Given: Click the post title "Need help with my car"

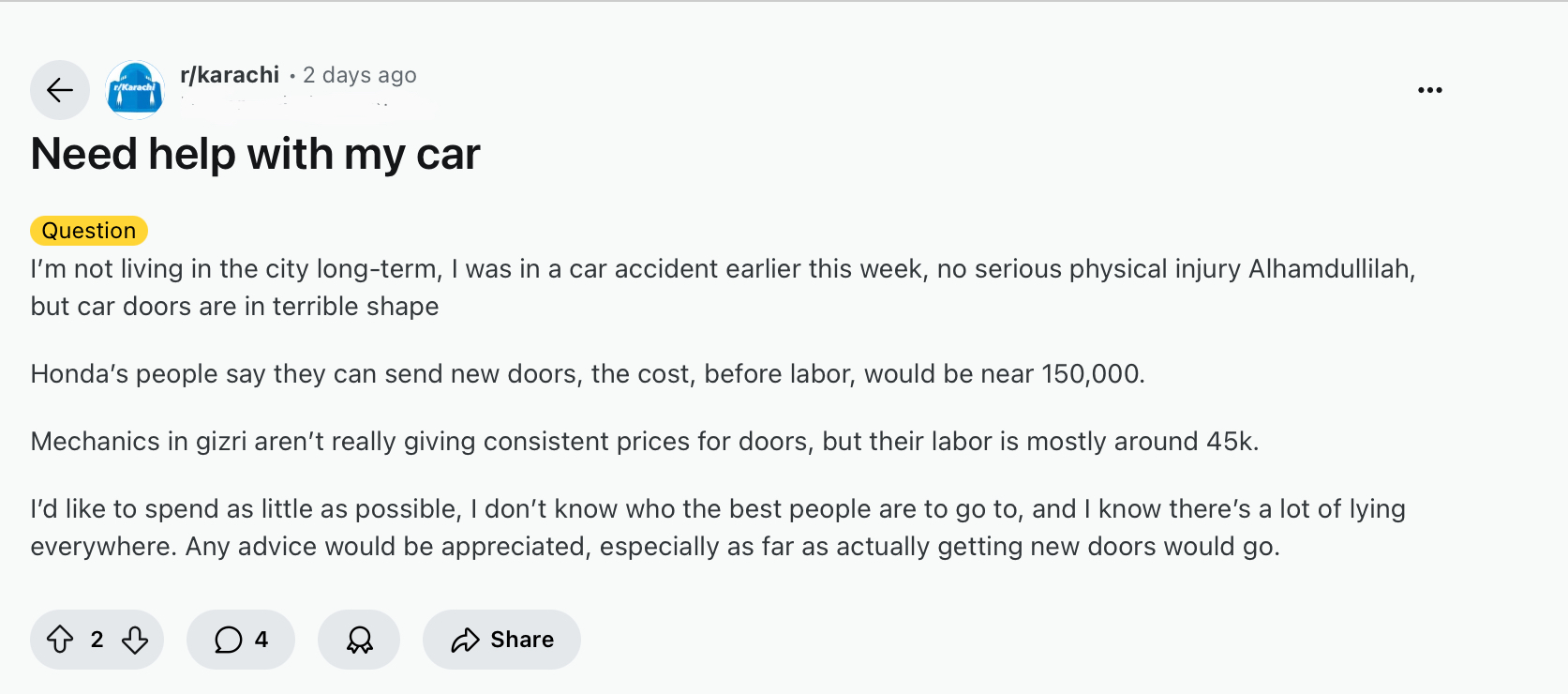Looking at the screenshot, I should click(255, 154).
